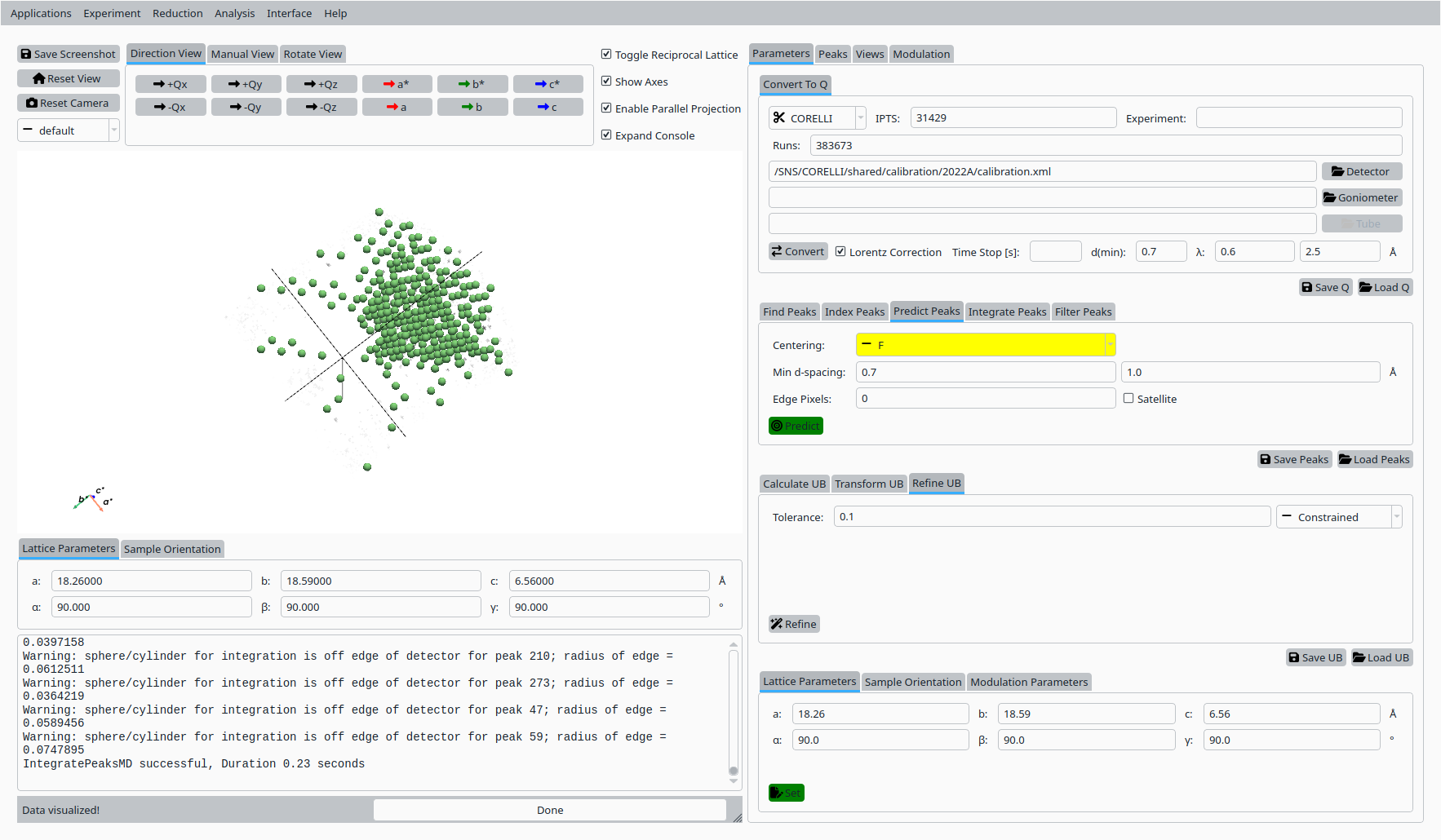Orient view along a* reciprocal axis
Image resolution: width=1441 pixels, height=840 pixels.
pos(397,84)
